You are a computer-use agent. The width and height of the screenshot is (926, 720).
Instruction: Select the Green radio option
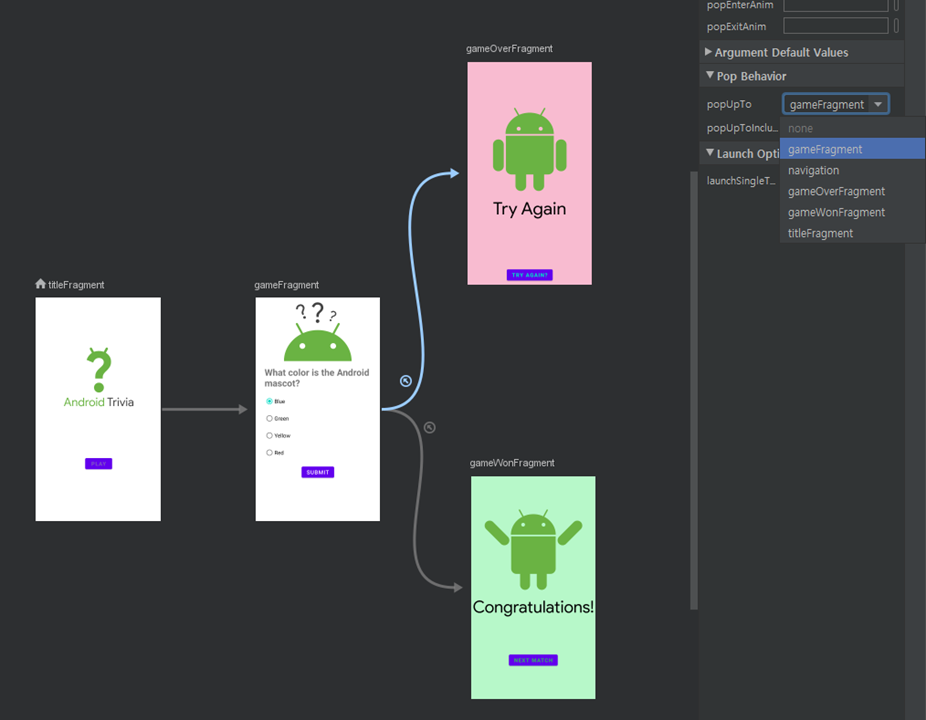(269, 418)
